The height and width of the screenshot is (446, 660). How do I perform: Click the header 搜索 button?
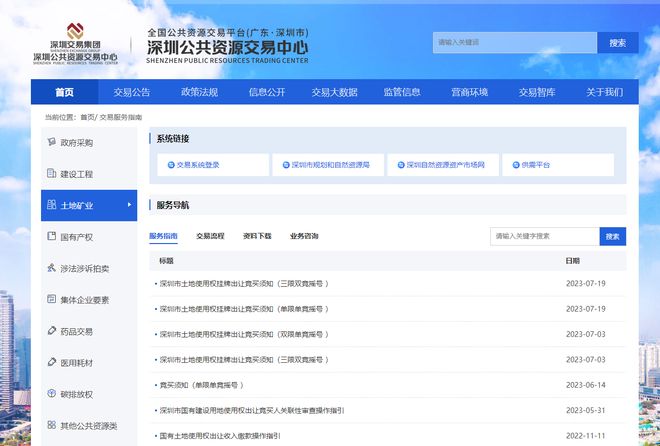click(617, 43)
